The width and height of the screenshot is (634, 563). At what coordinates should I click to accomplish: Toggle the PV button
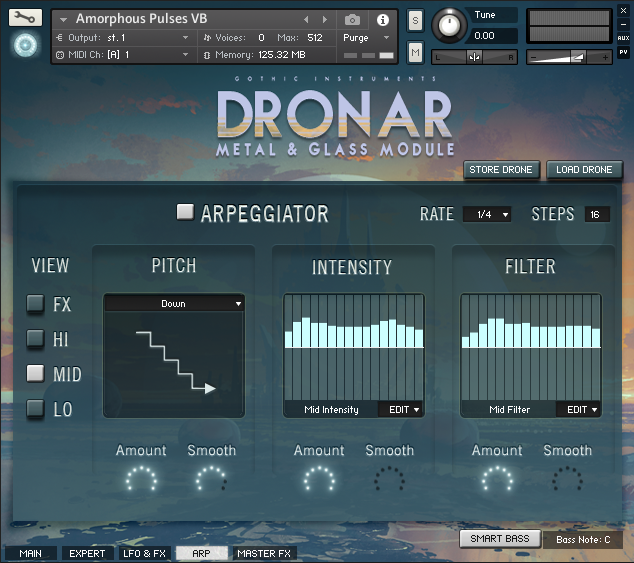click(623, 52)
